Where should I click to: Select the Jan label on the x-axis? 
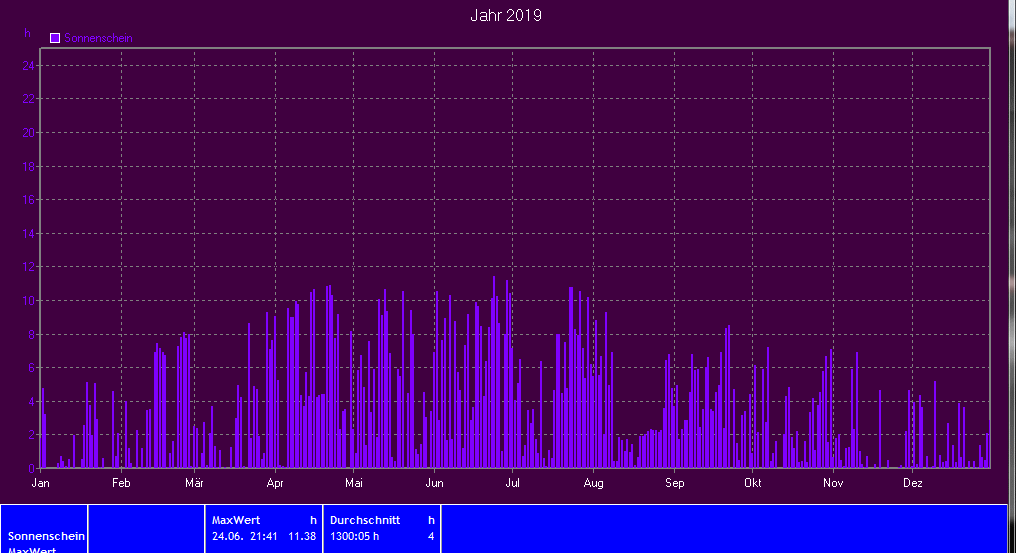coord(41,484)
